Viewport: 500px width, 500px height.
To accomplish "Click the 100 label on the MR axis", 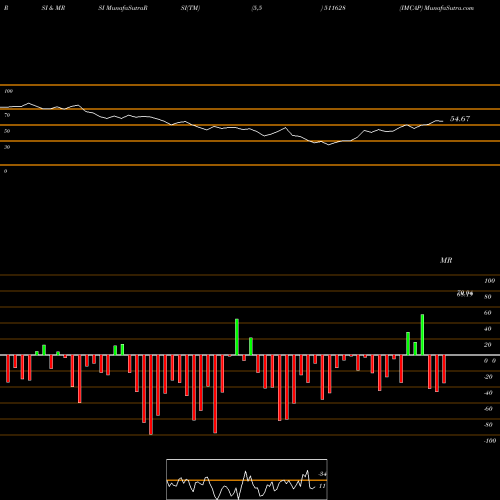I will pos(489,281).
